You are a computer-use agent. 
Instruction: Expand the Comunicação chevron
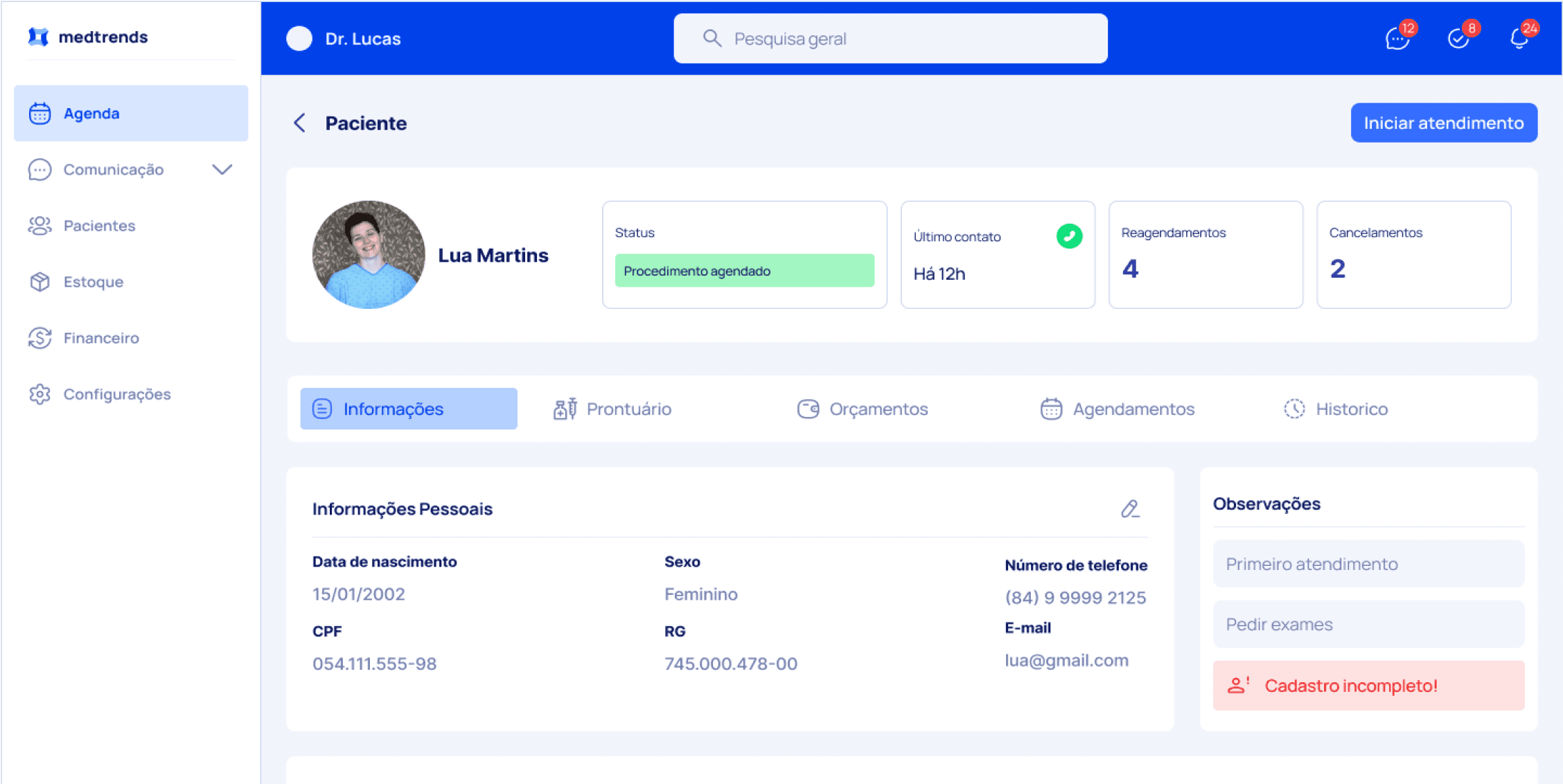[222, 170]
